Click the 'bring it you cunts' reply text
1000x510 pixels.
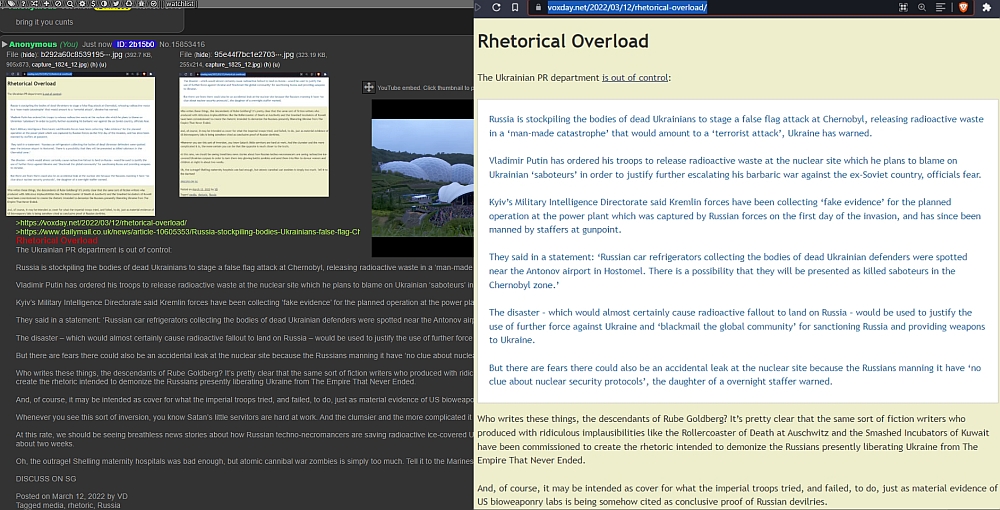click(45, 22)
